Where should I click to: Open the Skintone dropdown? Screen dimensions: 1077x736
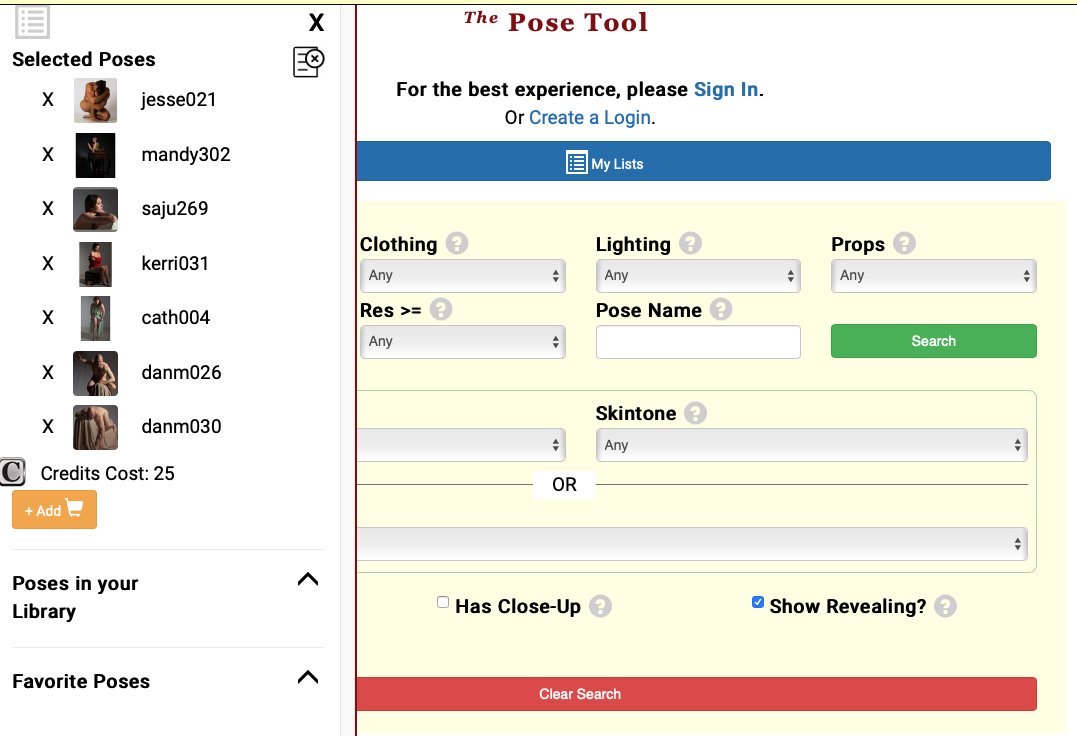click(812, 445)
